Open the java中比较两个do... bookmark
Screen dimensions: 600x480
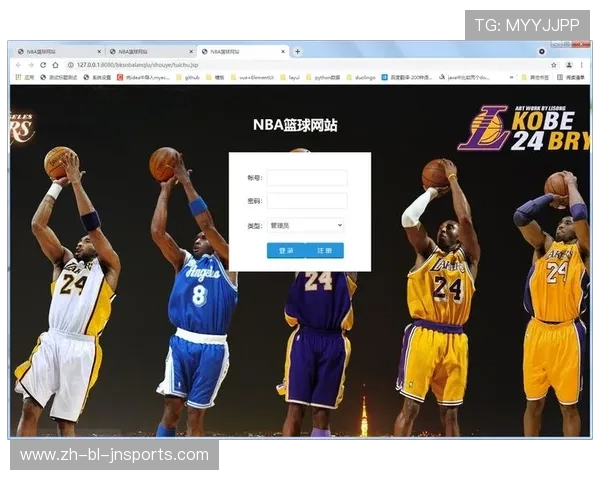464,77
